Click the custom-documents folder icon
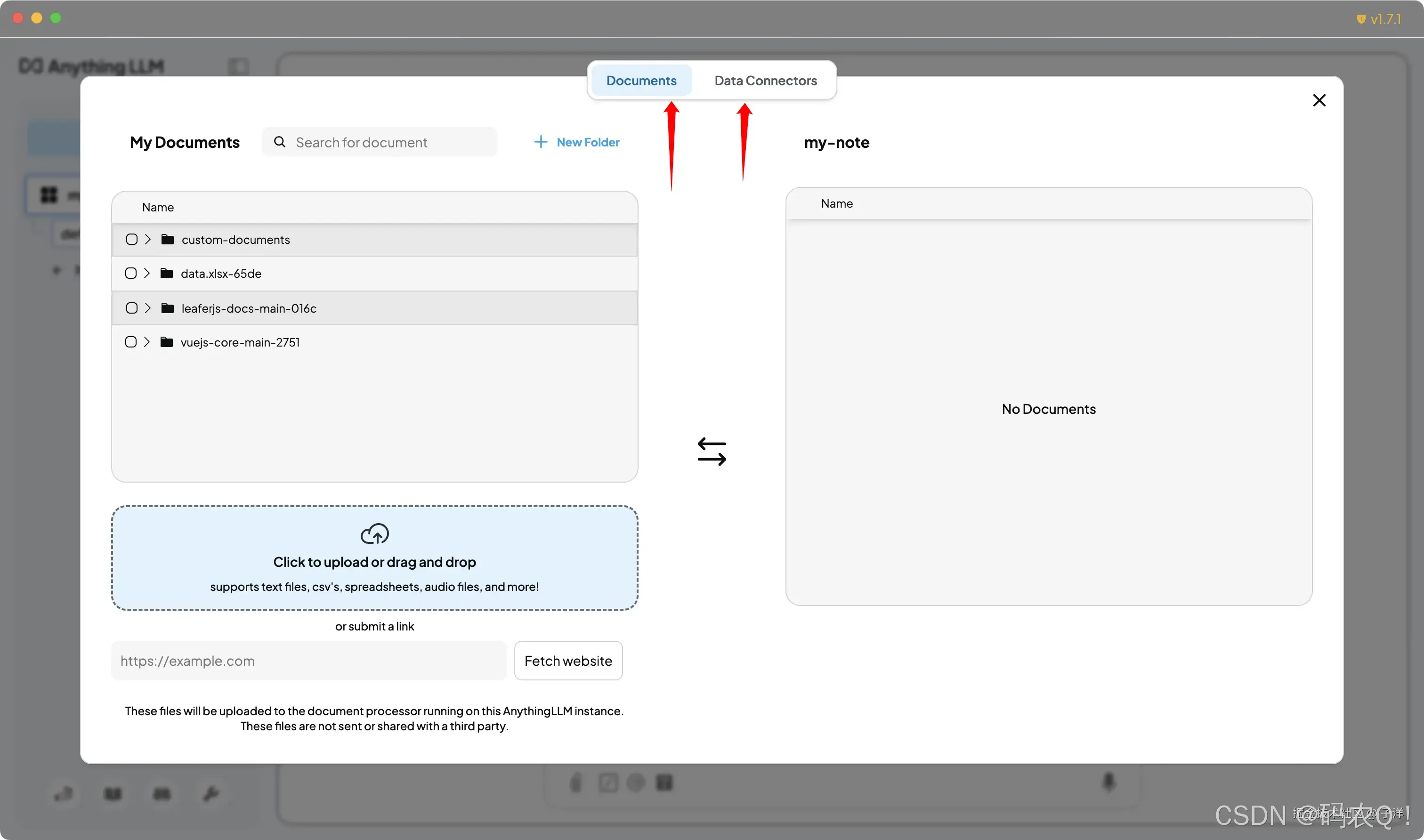 [168, 240]
